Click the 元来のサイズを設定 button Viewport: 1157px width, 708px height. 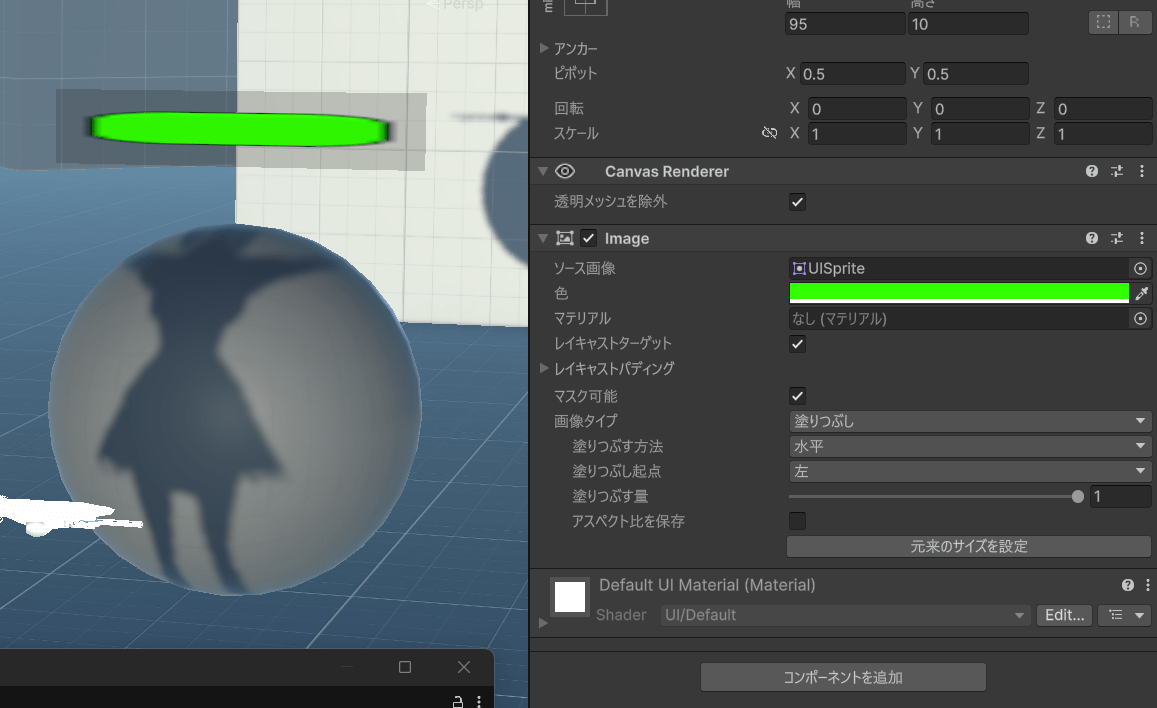(x=969, y=546)
